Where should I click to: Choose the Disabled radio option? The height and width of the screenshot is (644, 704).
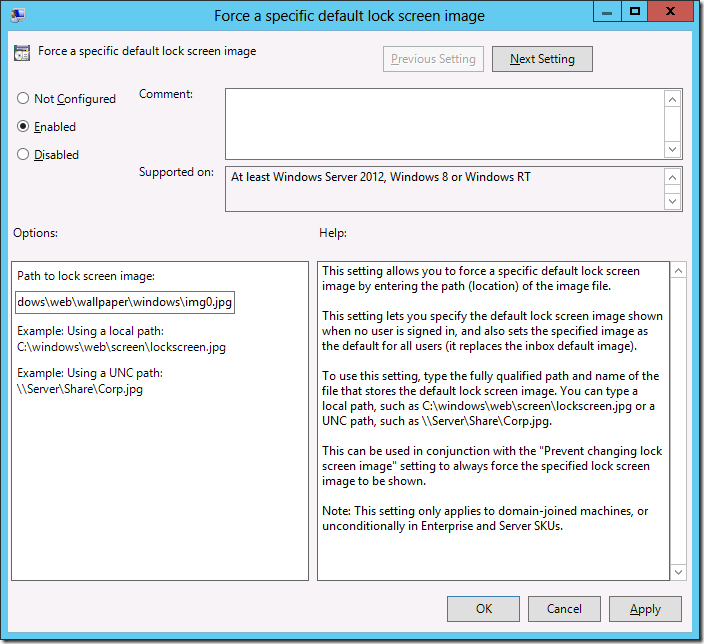pyautogui.click(x=23, y=155)
